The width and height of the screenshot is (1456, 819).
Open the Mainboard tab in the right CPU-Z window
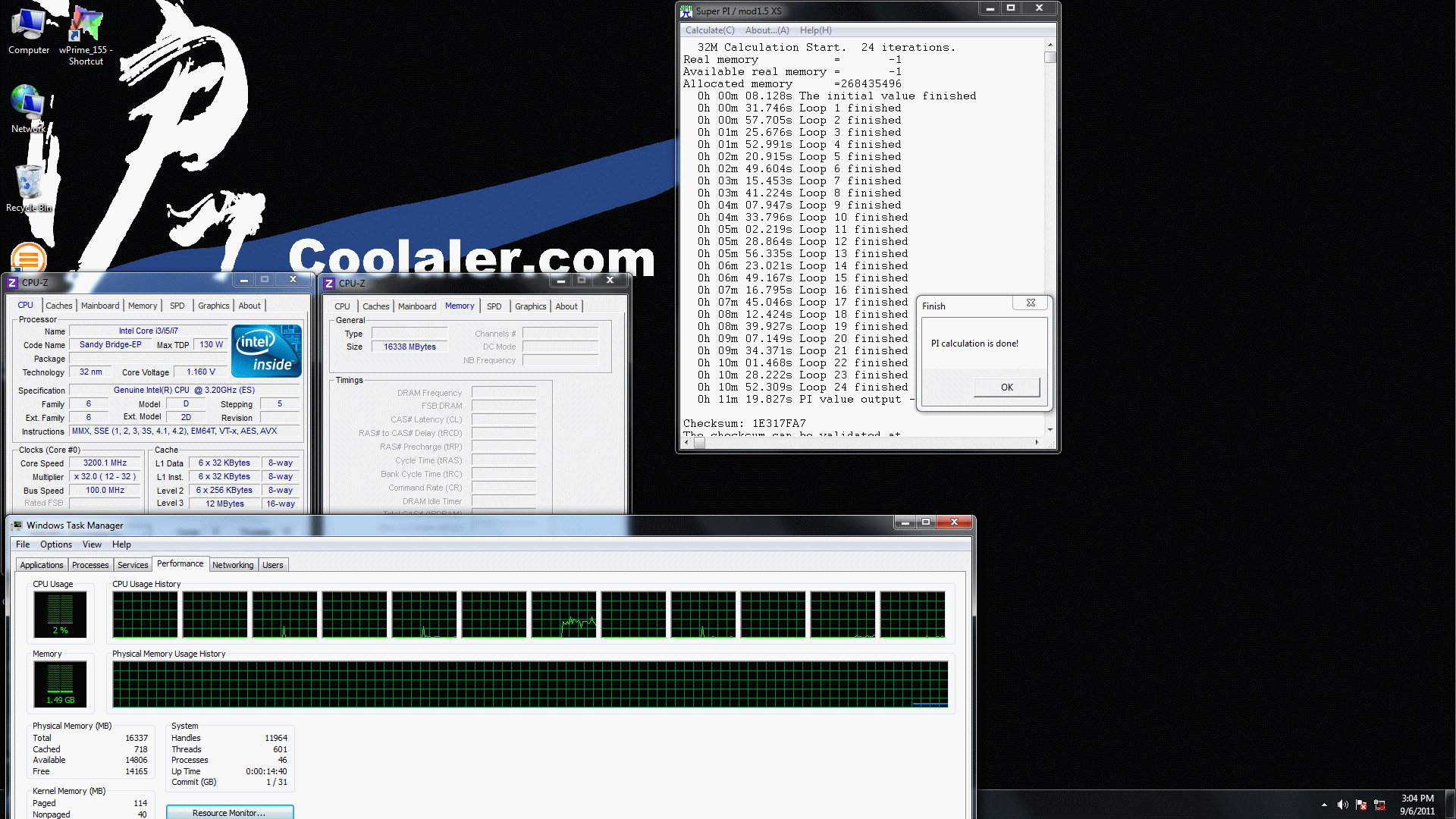(x=417, y=306)
